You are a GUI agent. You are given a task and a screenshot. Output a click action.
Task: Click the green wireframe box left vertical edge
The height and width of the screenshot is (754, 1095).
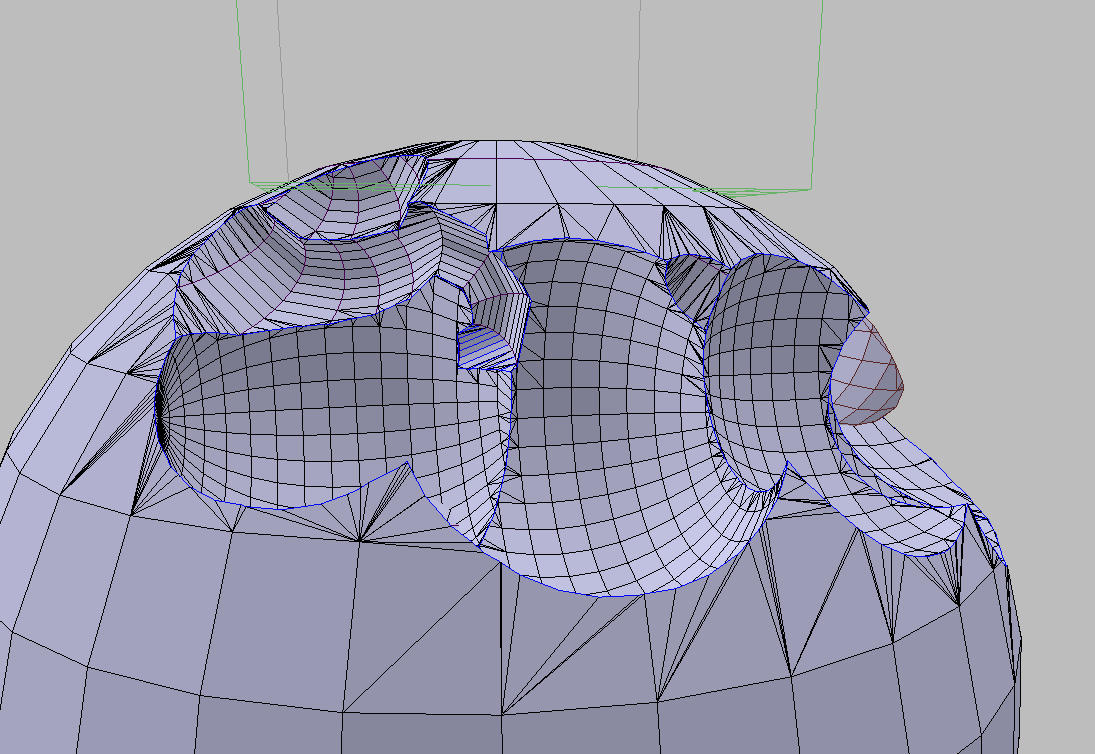[x=241, y=90]
